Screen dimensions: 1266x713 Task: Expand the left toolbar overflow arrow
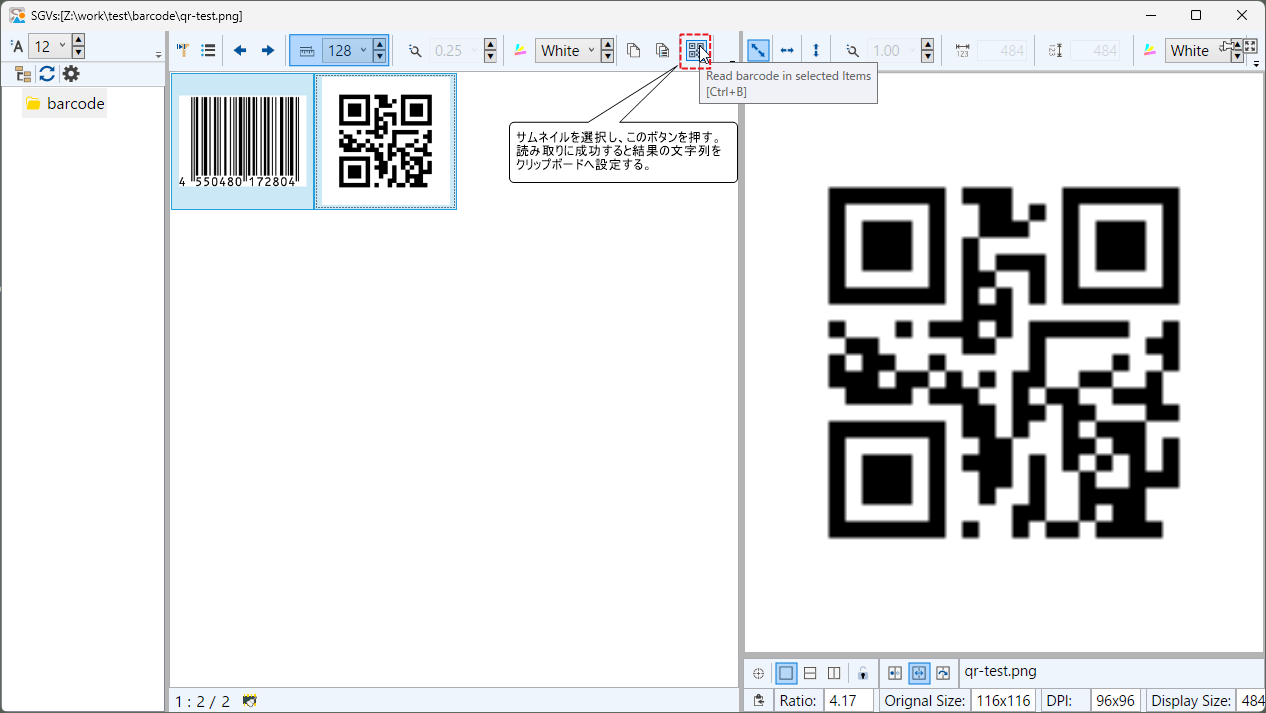(x=158, y=55)
